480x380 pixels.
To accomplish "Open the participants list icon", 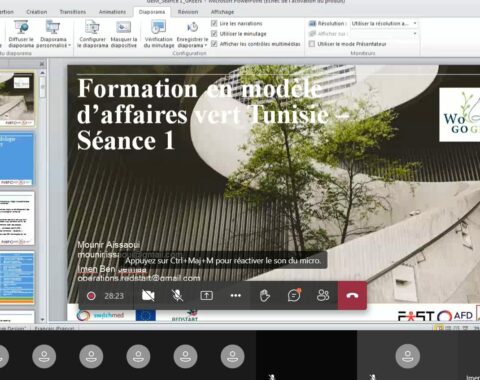I will 323,295.
